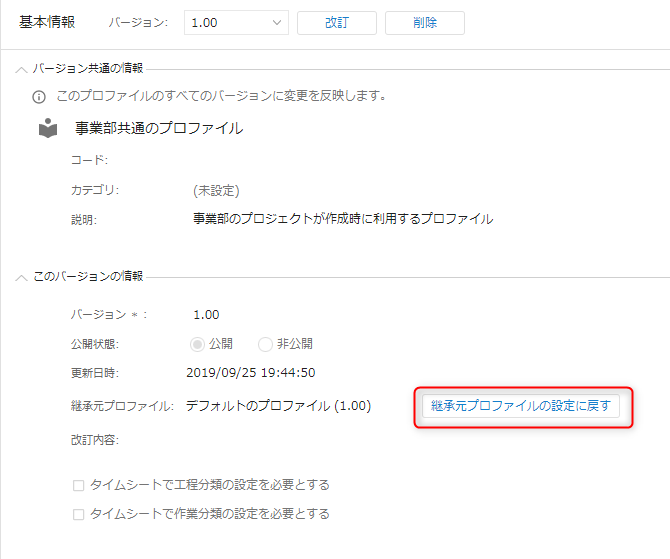Click the 改訂 button
Screen dimensions: 670x559
coord(337,23)
